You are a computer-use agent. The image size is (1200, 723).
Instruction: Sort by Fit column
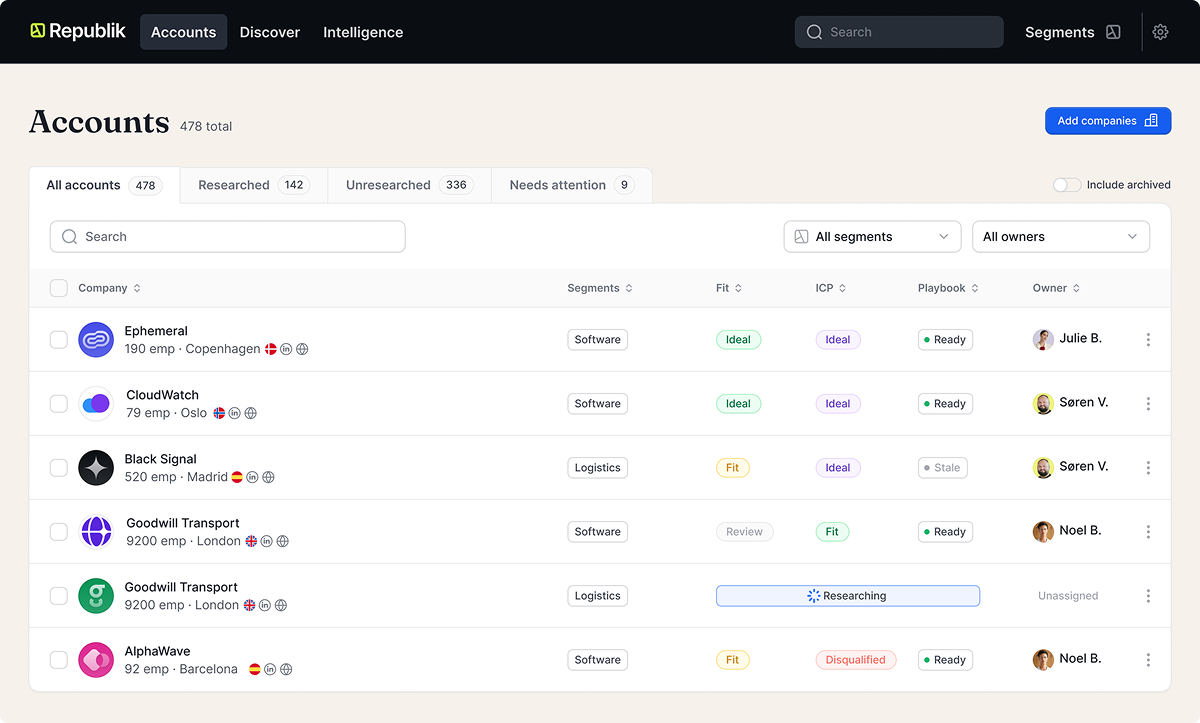click(729, 288)
